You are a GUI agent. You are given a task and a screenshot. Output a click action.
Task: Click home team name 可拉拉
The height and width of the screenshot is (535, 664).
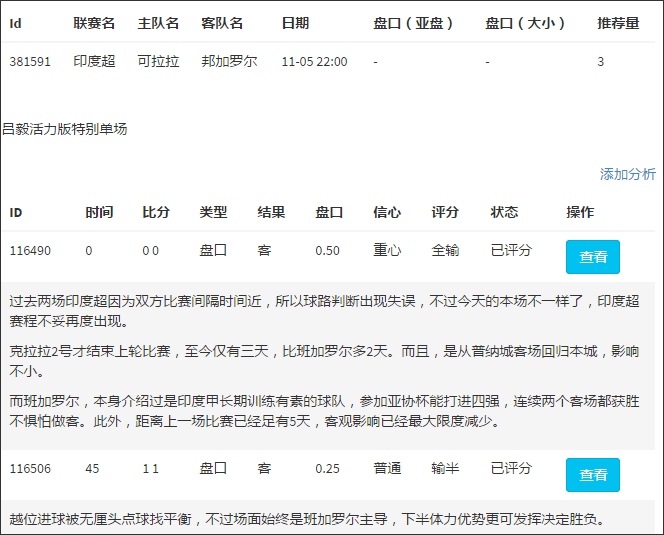(158, 61)
